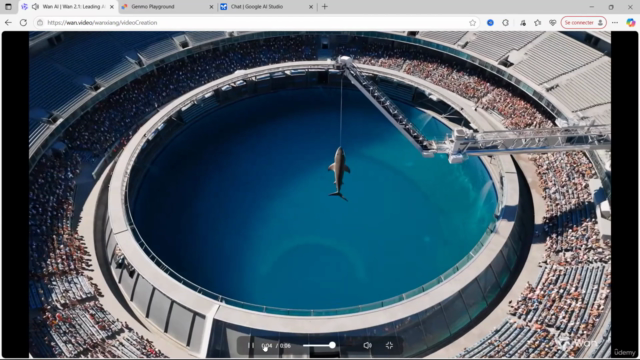
Task: Click the 0:04 / 0:06 time readout
Action: (276, 346)
